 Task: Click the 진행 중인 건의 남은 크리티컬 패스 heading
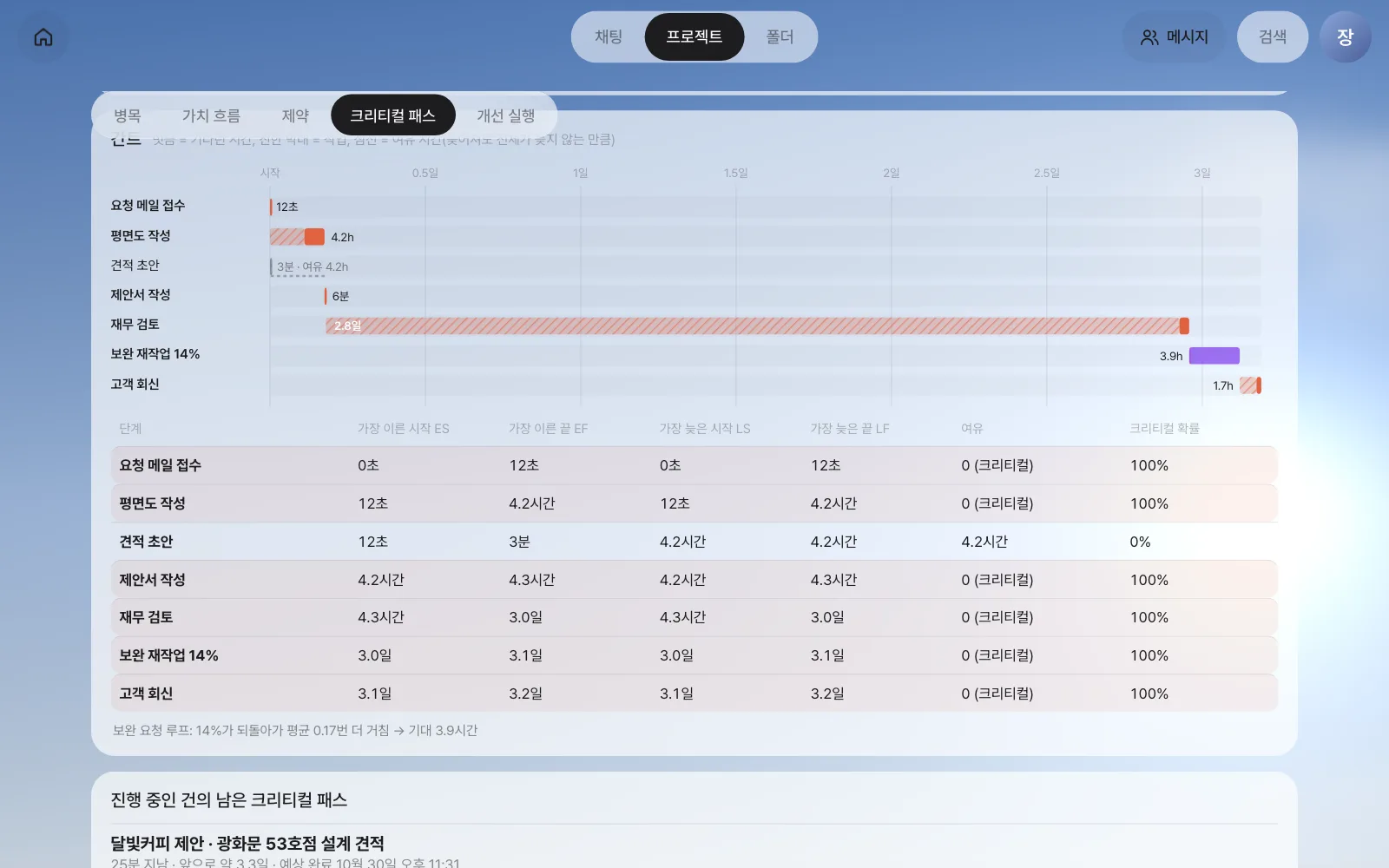pyautogui.click(x=229, y=800)
